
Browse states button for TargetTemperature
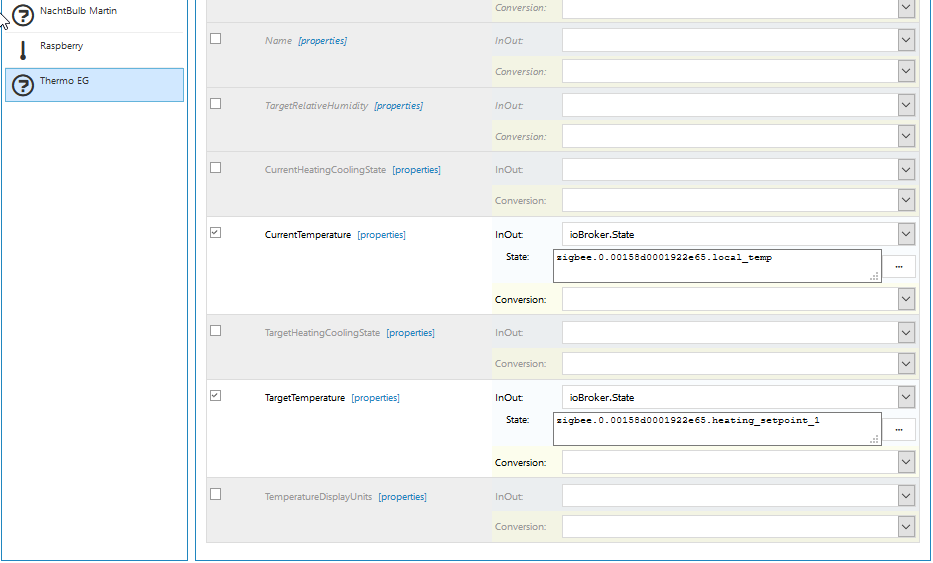coord(898,430)
